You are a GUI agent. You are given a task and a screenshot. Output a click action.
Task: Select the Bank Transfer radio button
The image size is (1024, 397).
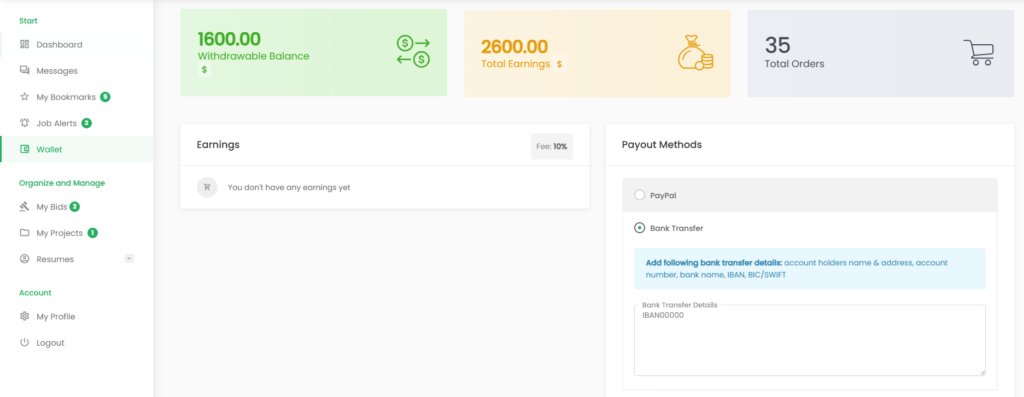(x=639, y=228)
